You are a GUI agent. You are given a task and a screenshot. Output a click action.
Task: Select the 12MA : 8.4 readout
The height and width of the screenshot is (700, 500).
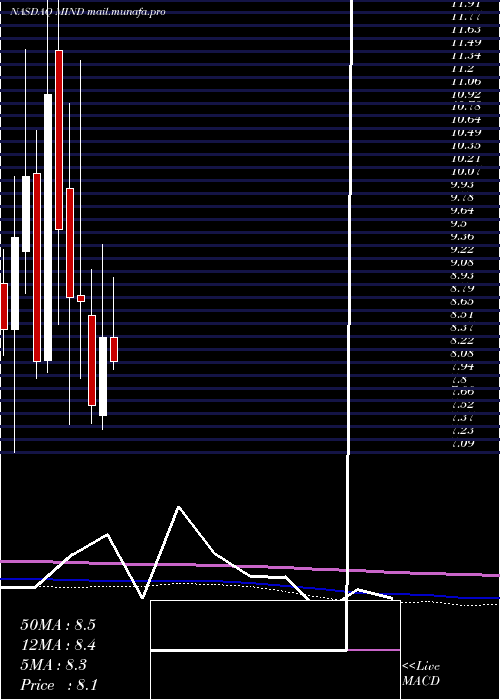pyautogui.click(x=58, y=645)
